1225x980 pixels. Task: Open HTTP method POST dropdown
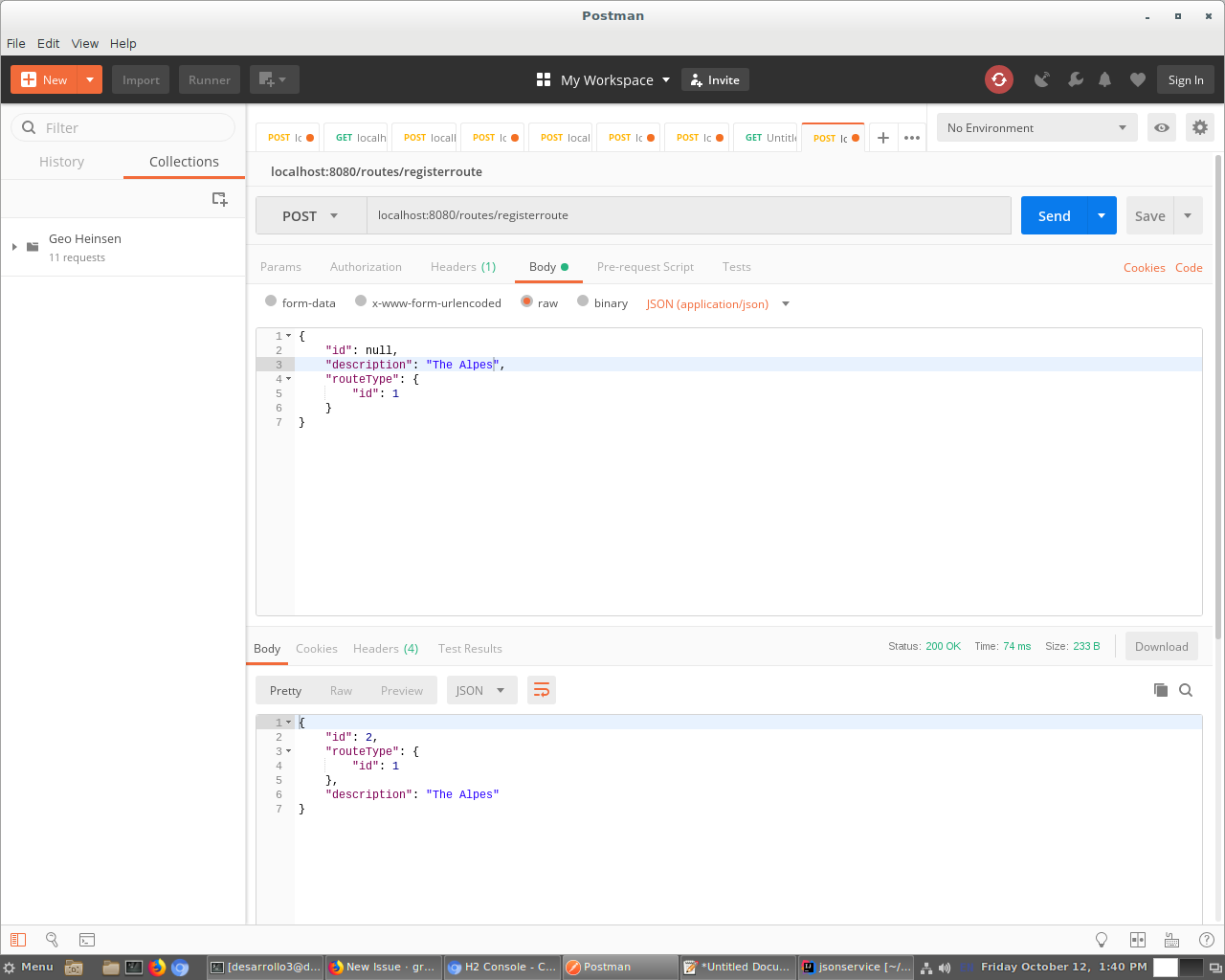coord(311,215)
